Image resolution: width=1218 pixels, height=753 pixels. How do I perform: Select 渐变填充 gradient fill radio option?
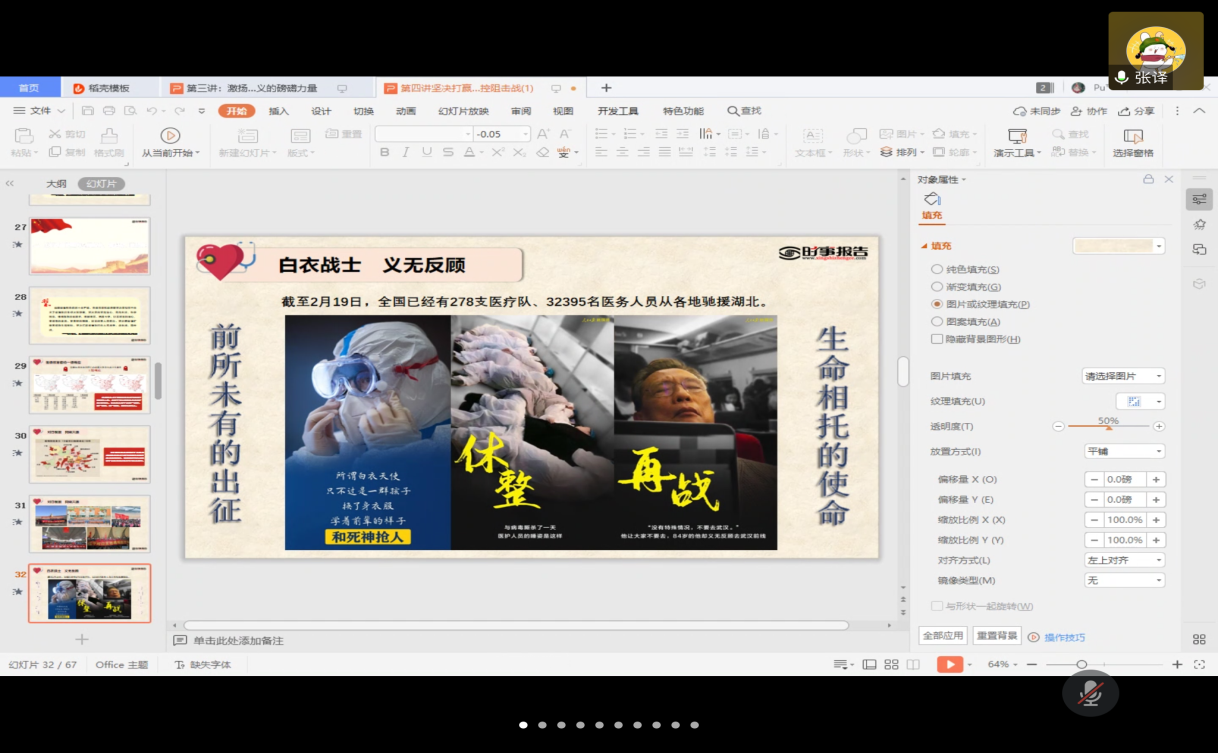click(x=937, y=287)
